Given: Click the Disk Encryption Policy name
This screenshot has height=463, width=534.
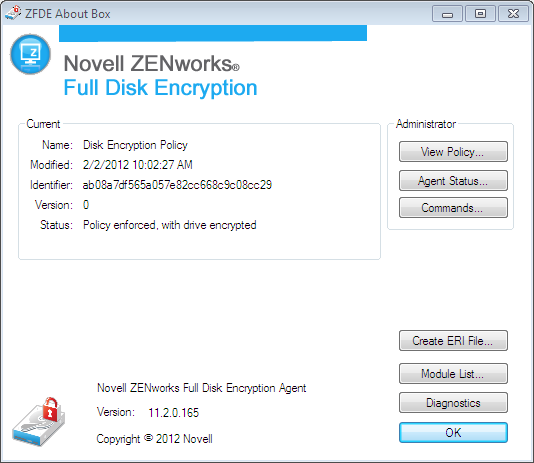Looking at the screenshot, I should point(135,145).
